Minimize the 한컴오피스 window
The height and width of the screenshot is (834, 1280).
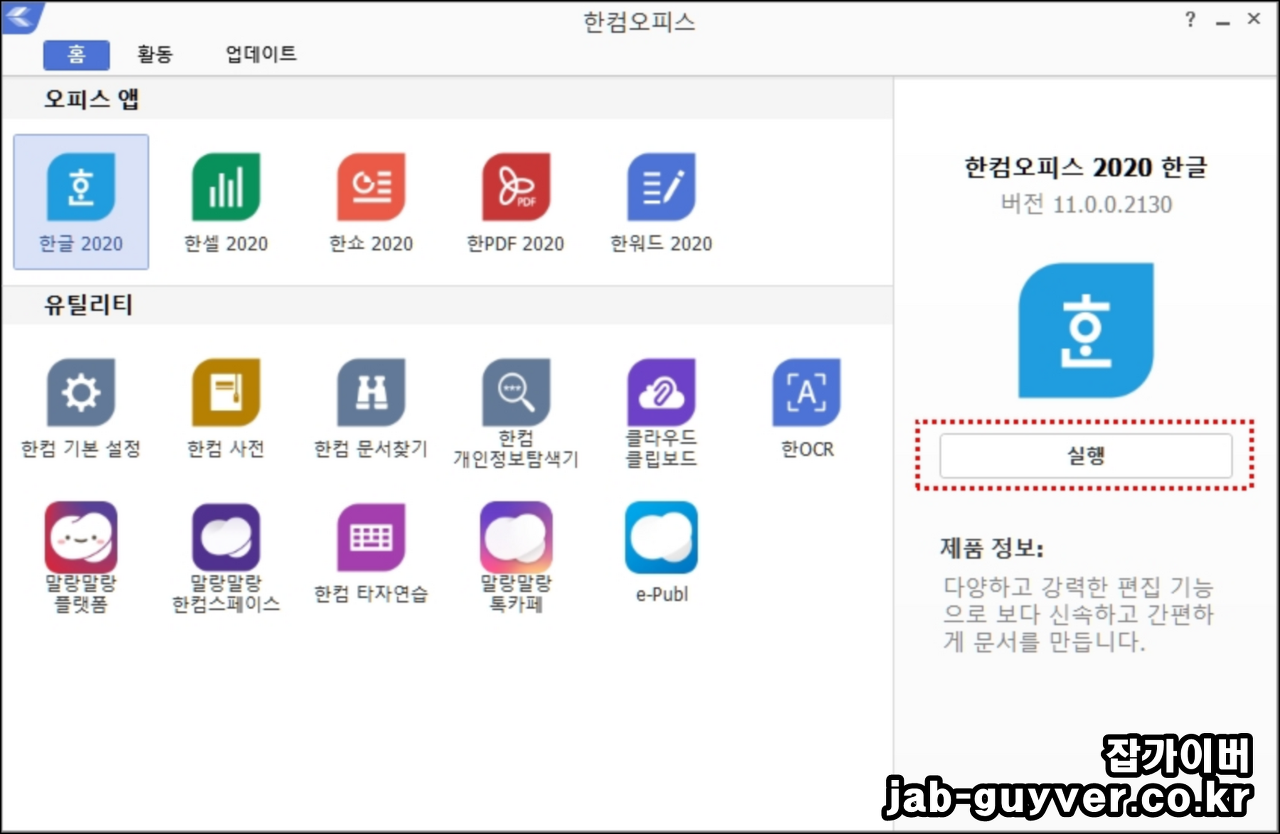[1222, 20]
